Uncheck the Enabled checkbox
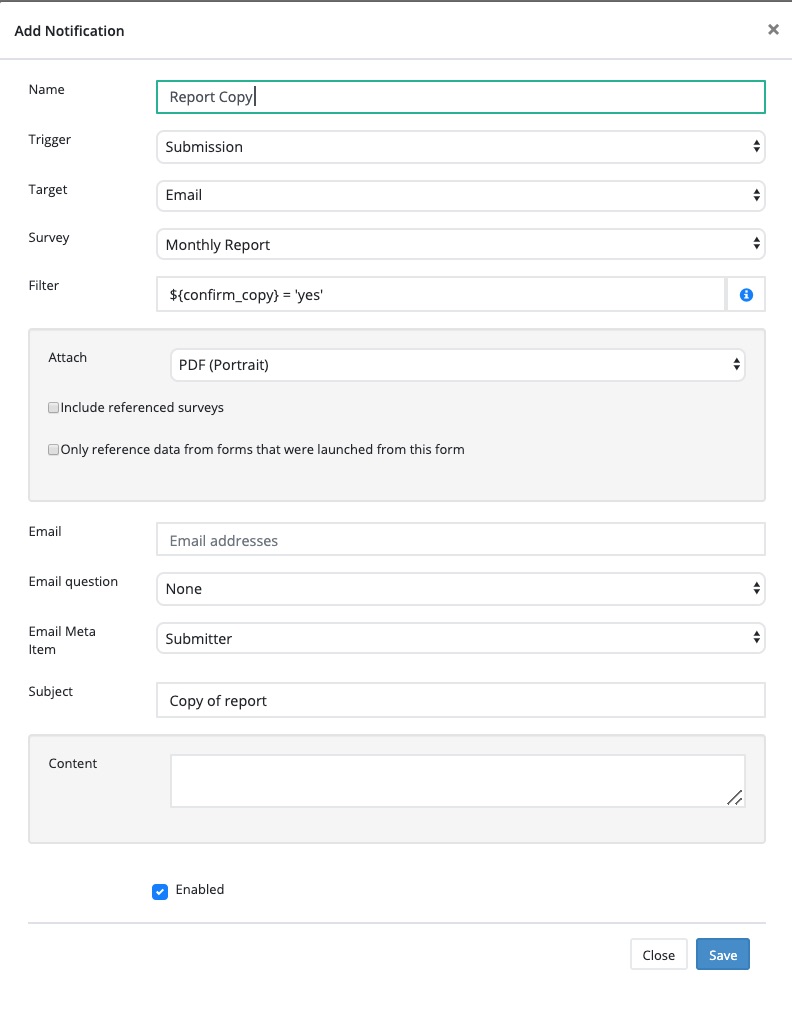Screen dimensions: 792x1014 (x=160, y=891)
